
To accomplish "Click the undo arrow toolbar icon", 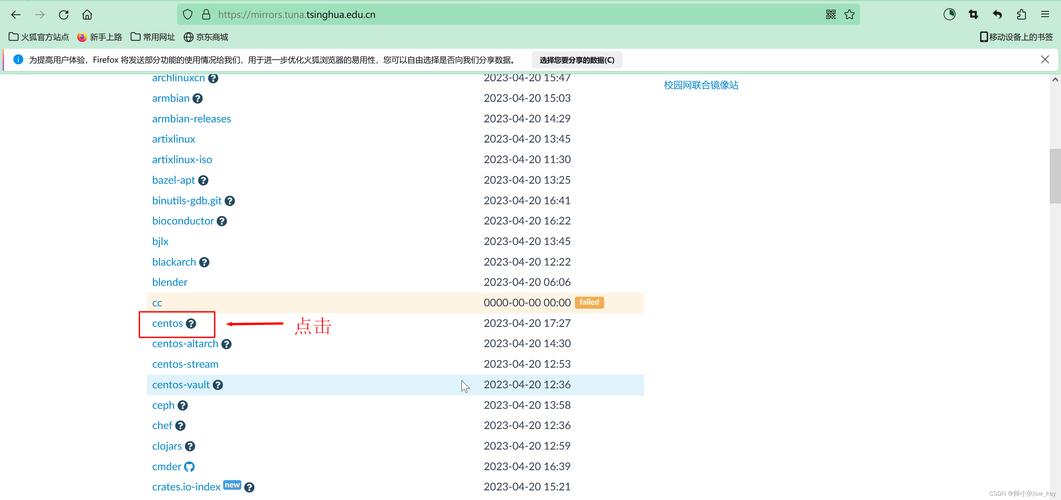I will (997, 14).
